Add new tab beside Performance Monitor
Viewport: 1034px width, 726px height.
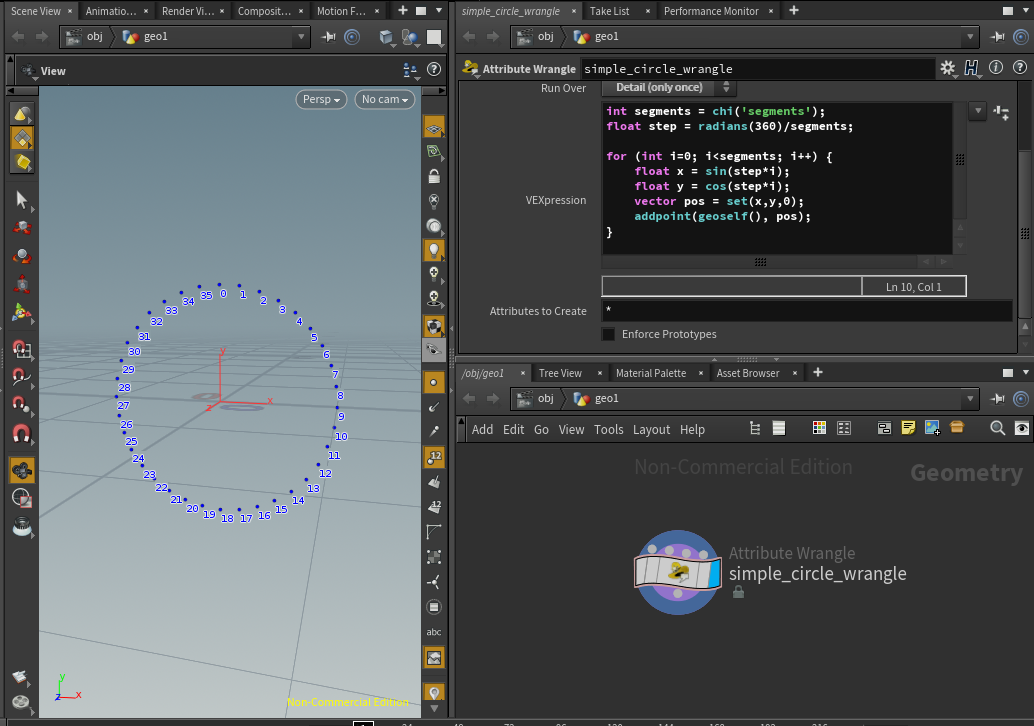(794, 11)
